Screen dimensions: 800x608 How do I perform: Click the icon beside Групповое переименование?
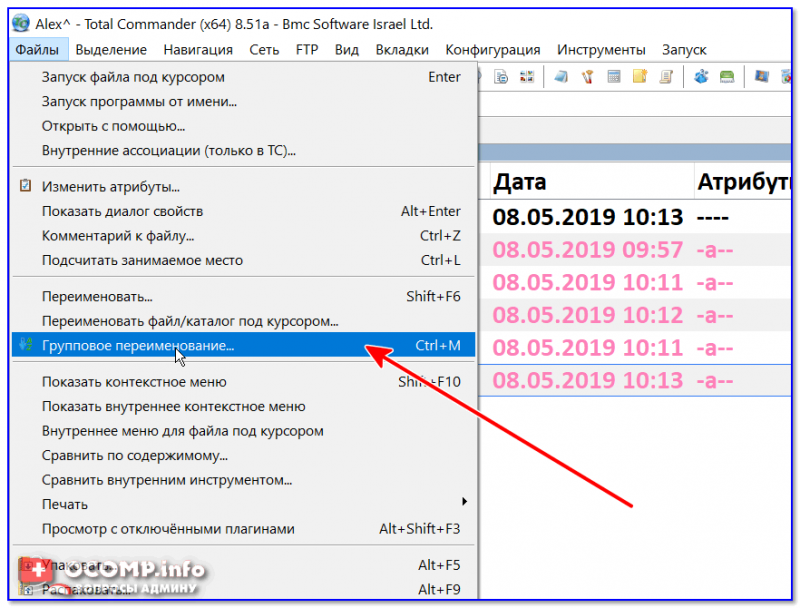pyautogui.click(x=26, y=345)
